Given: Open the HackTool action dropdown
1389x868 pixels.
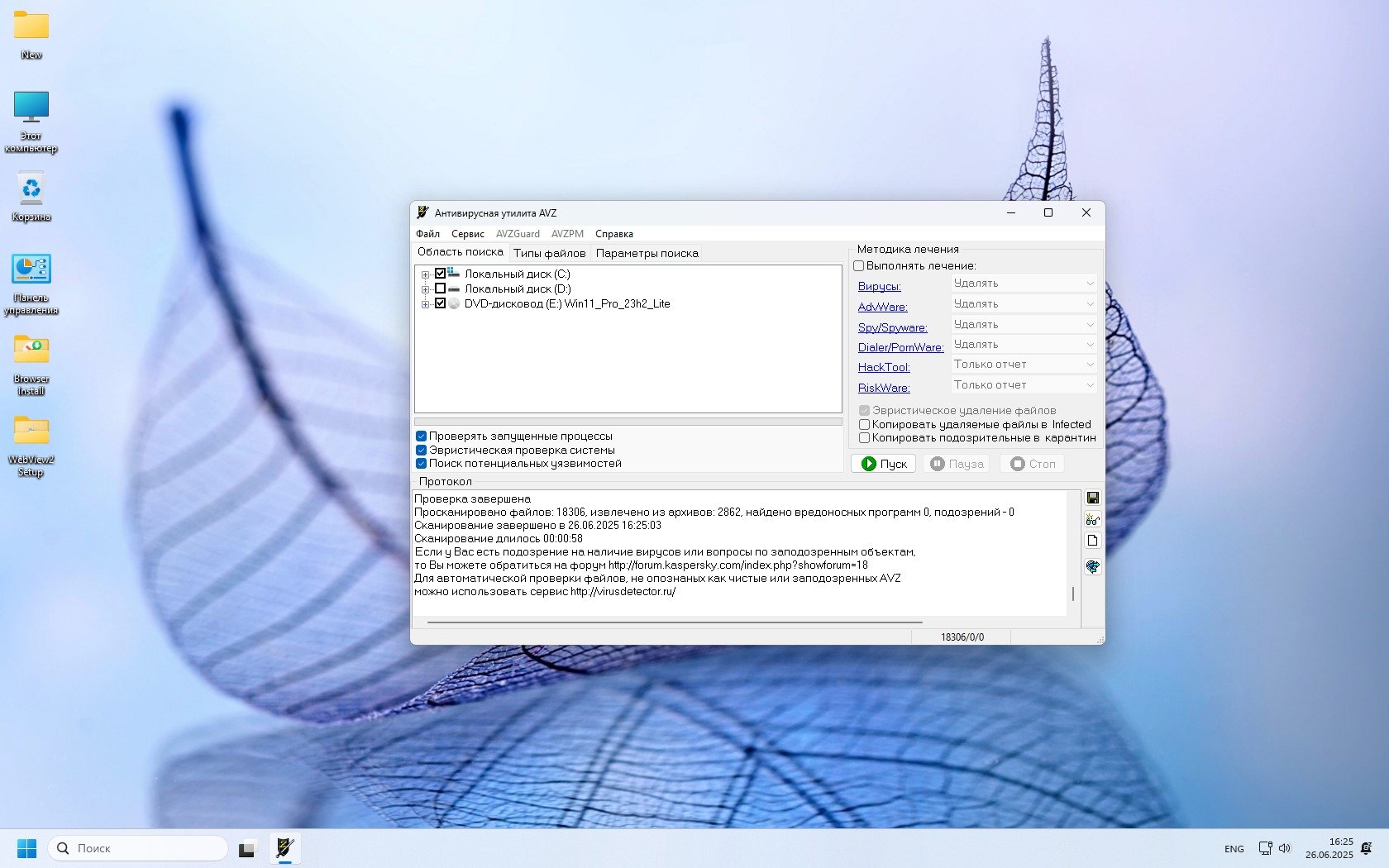Looking at the screenshot, I should click(x=1024, y=365).
